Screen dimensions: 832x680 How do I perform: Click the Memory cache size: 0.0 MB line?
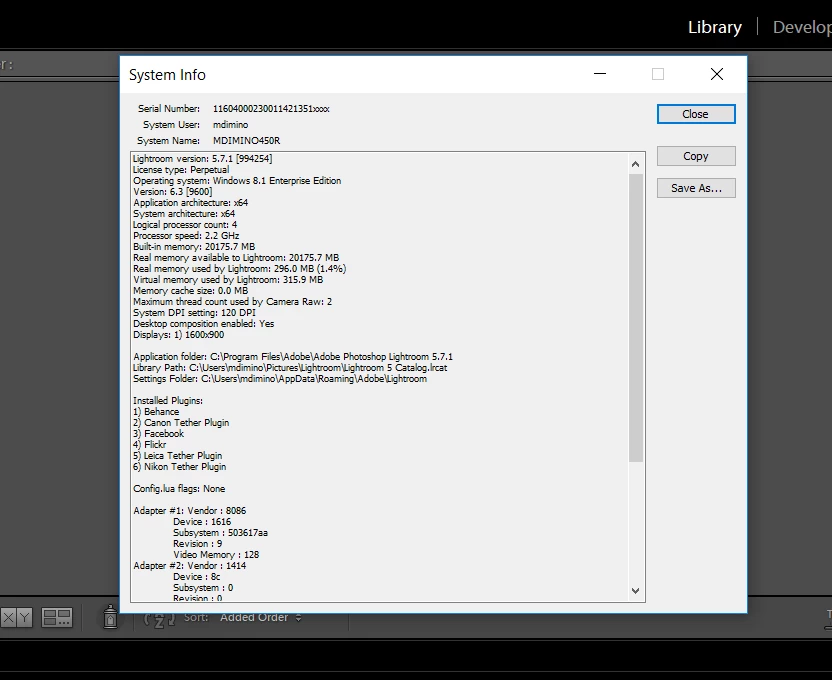pyautogui.click(x=190, y=291)
